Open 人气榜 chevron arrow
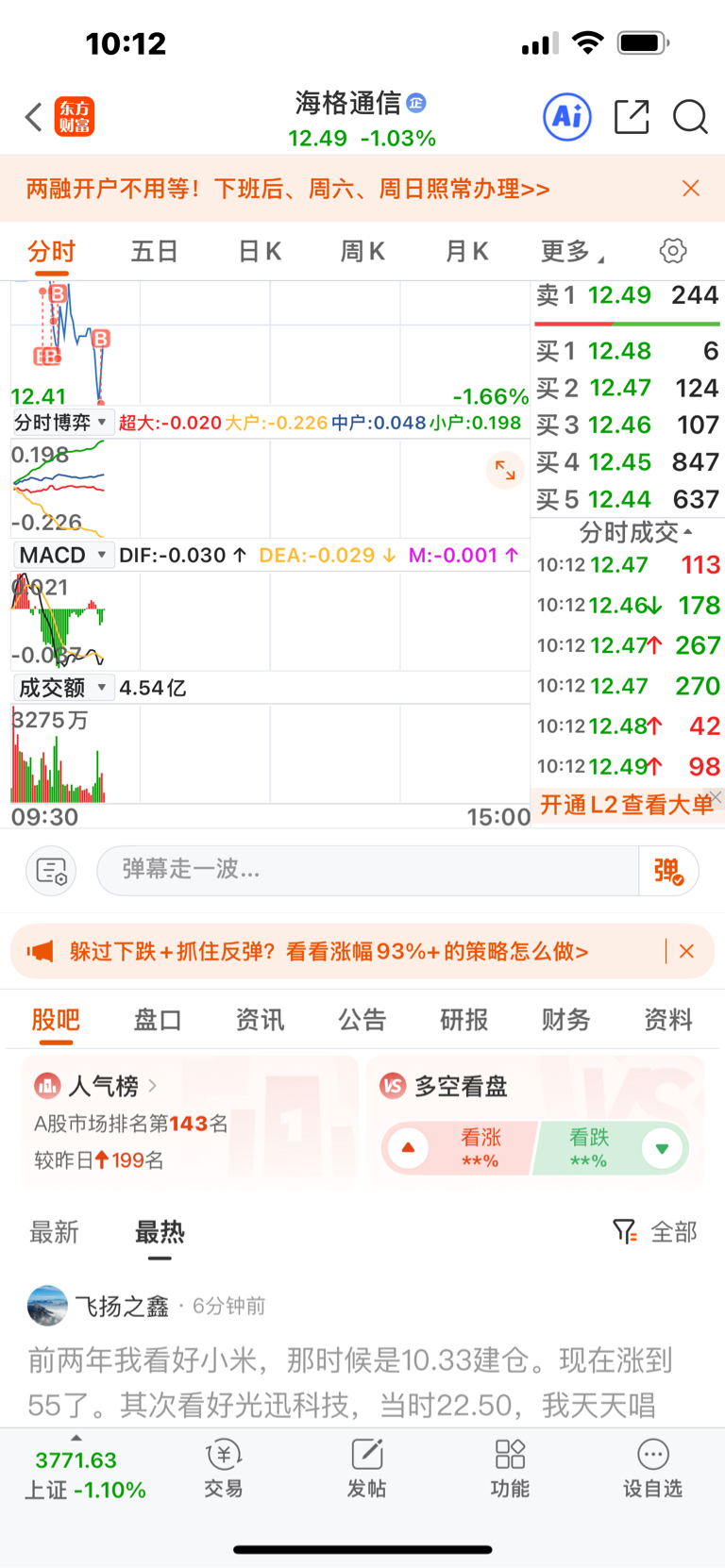Screen dimensions: 725x1568 tap(153, 1086)
